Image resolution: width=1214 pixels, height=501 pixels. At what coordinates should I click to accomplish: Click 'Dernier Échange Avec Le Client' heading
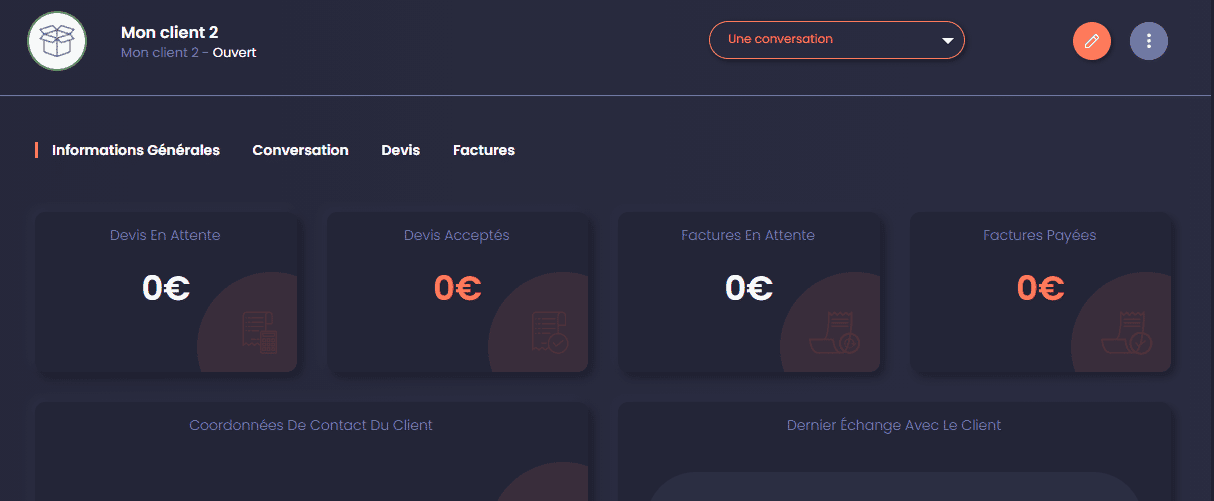click(x=894, y=425)
